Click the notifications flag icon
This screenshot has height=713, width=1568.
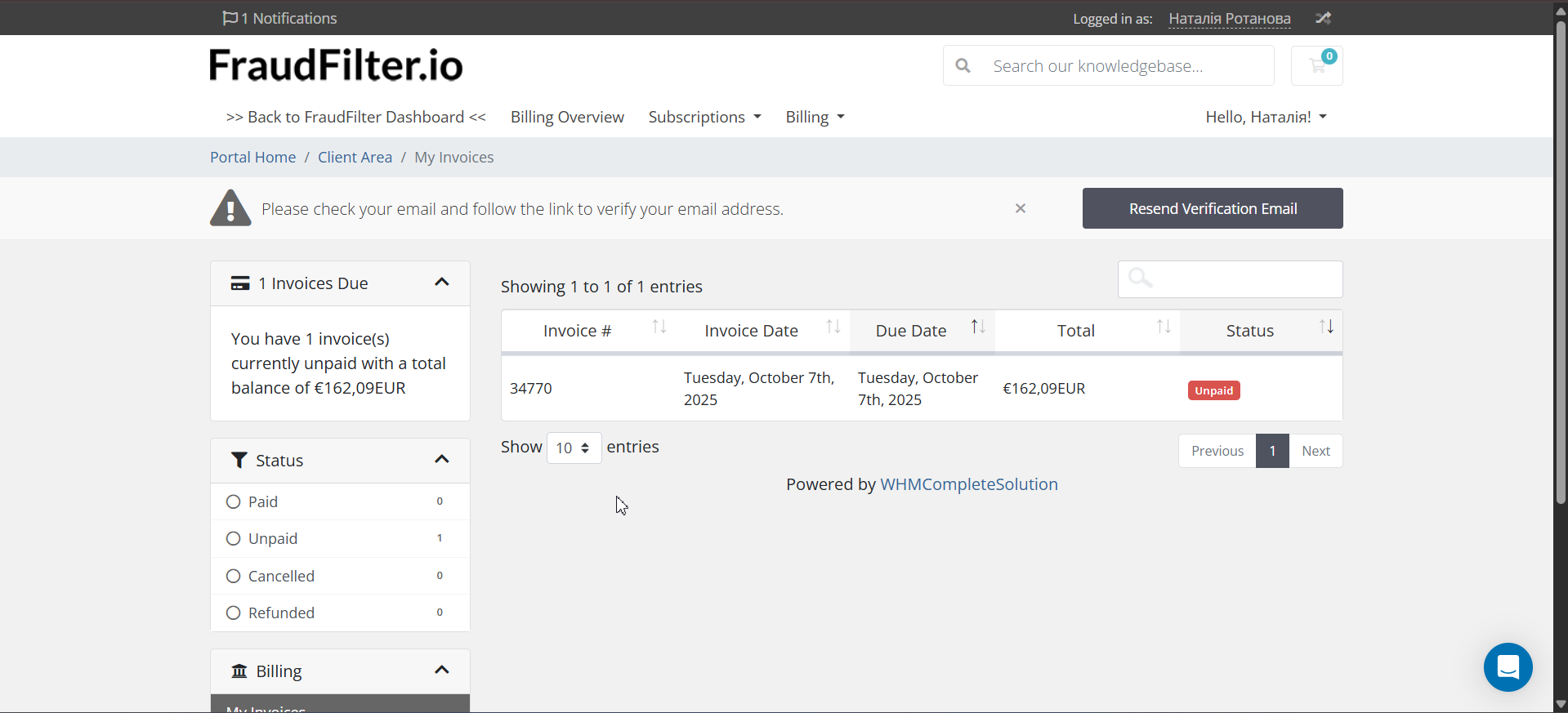pyautogui.click(x=230, y=18)
